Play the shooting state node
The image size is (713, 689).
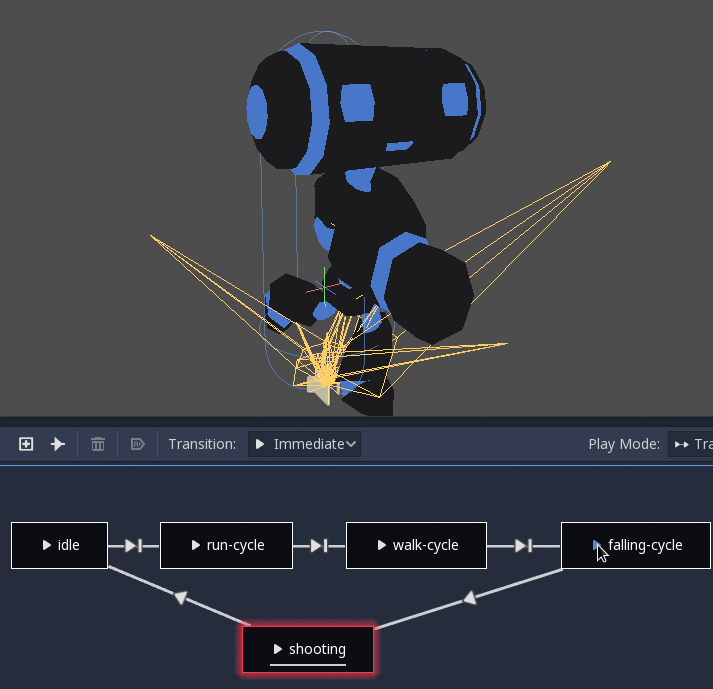[x=278, y=649]
